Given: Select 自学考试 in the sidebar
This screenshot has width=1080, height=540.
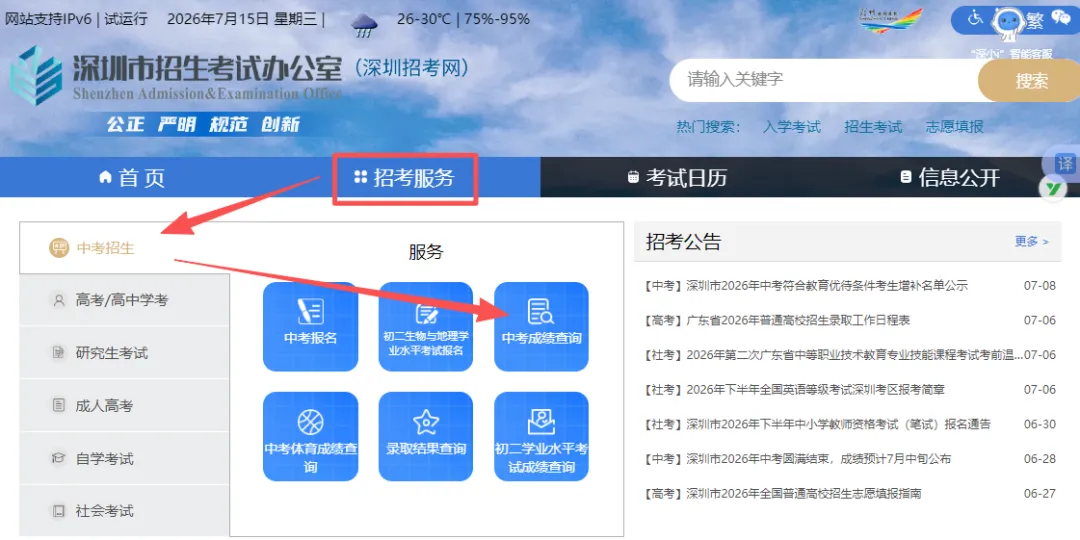Looking at the screenshot, I should pyautogui.click(x=124, y=459).
